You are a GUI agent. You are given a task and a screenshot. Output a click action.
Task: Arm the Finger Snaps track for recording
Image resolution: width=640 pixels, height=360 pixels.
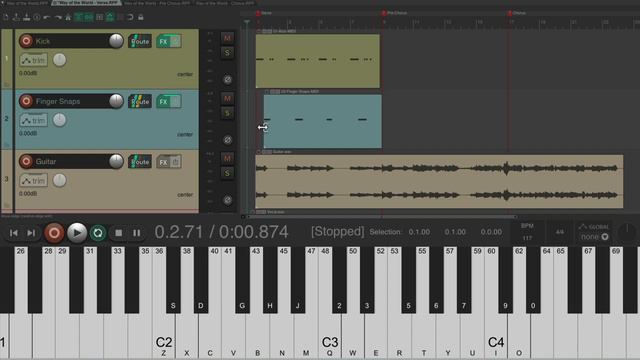(26, 101)
